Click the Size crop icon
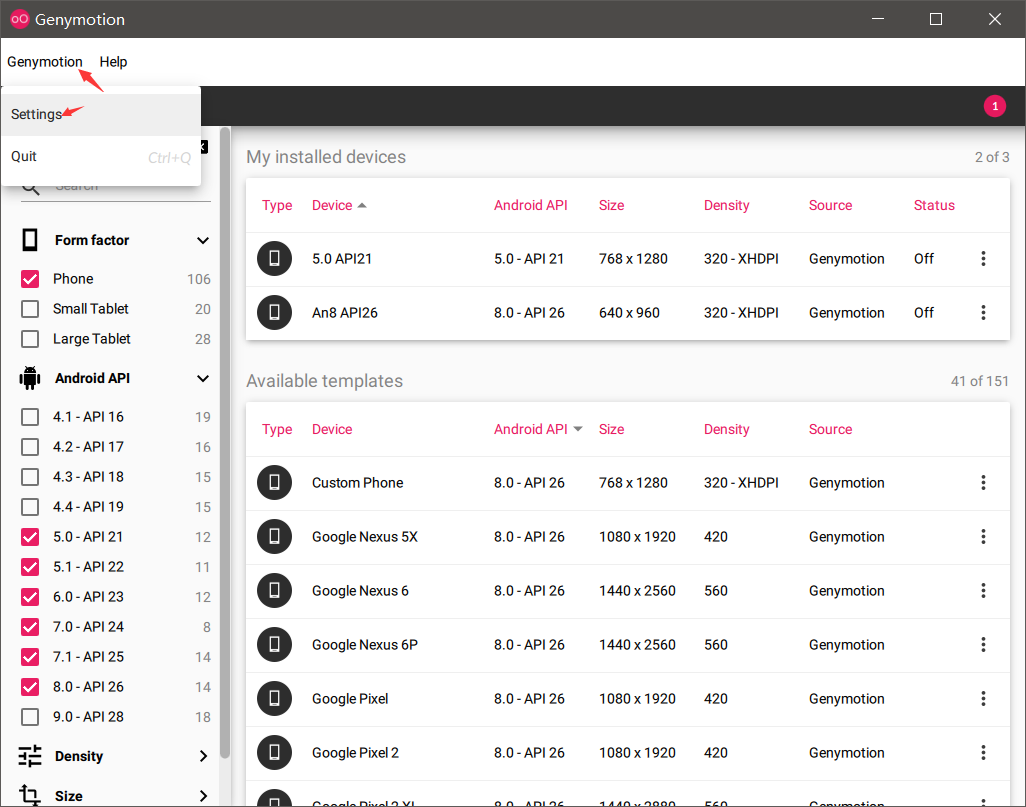Image resolution: width=1026 pixels, height=807 pixels. click(30, 795)
